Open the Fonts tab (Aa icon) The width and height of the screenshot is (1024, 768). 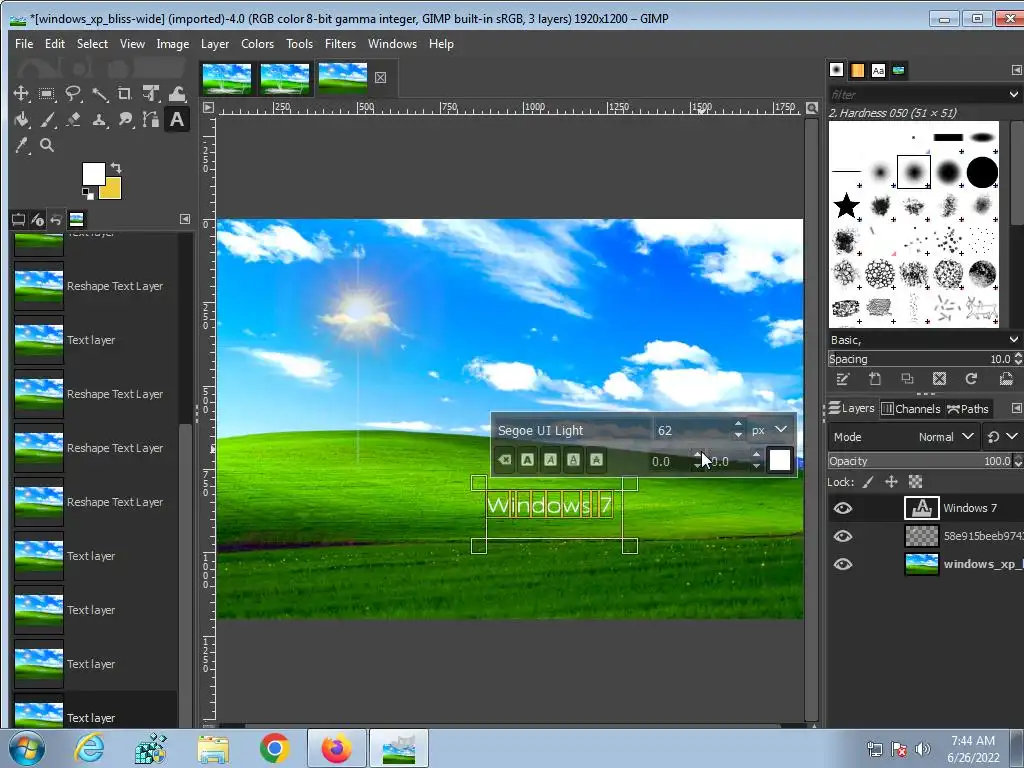878,70
